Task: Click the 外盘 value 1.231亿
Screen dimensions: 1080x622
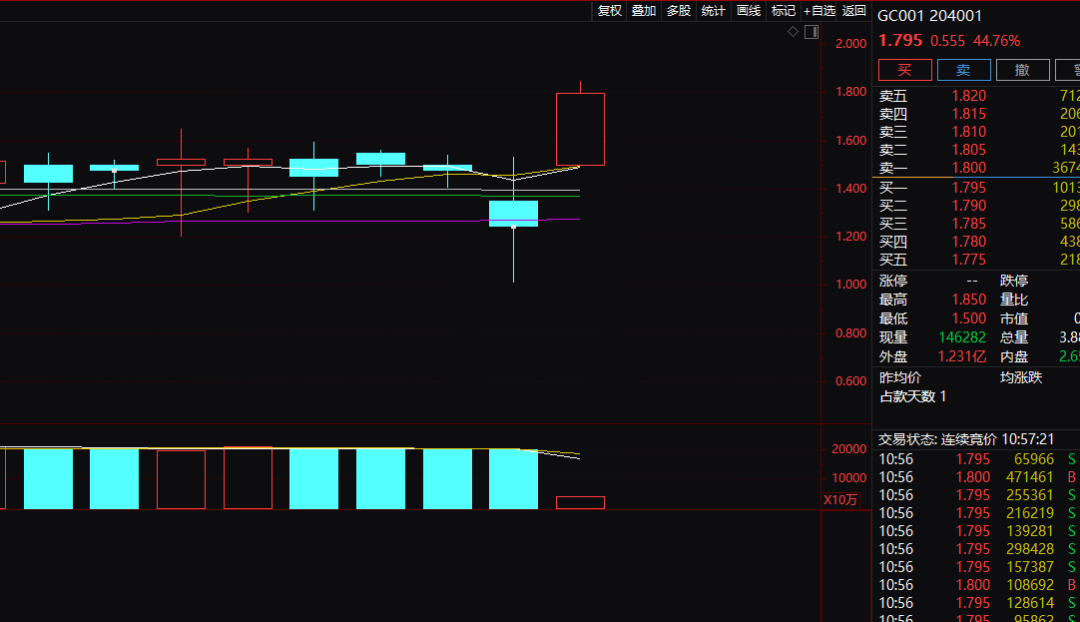Action: pyautogui.click(x=962, y=356)
